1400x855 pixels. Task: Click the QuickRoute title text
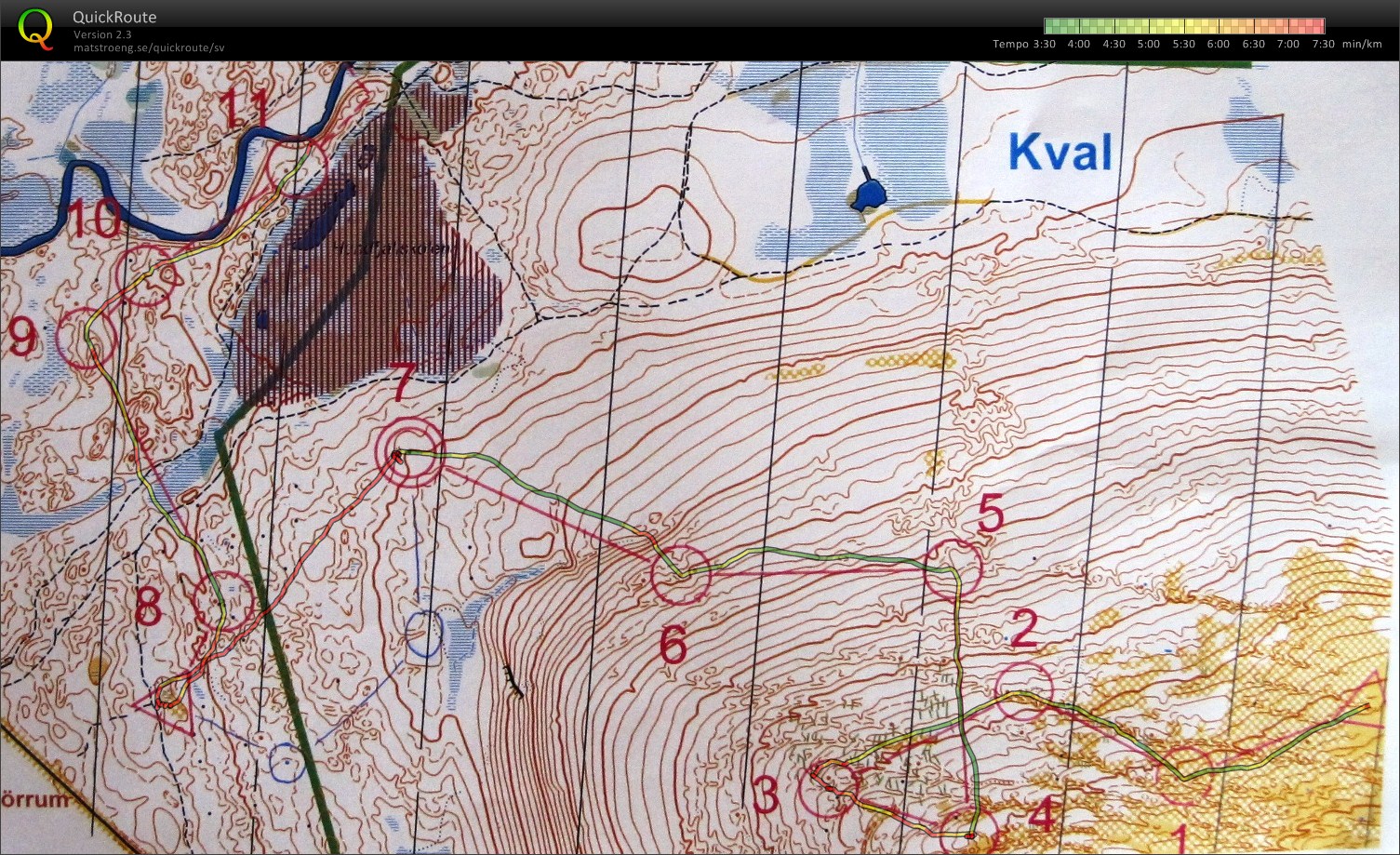tap(114, 17)
